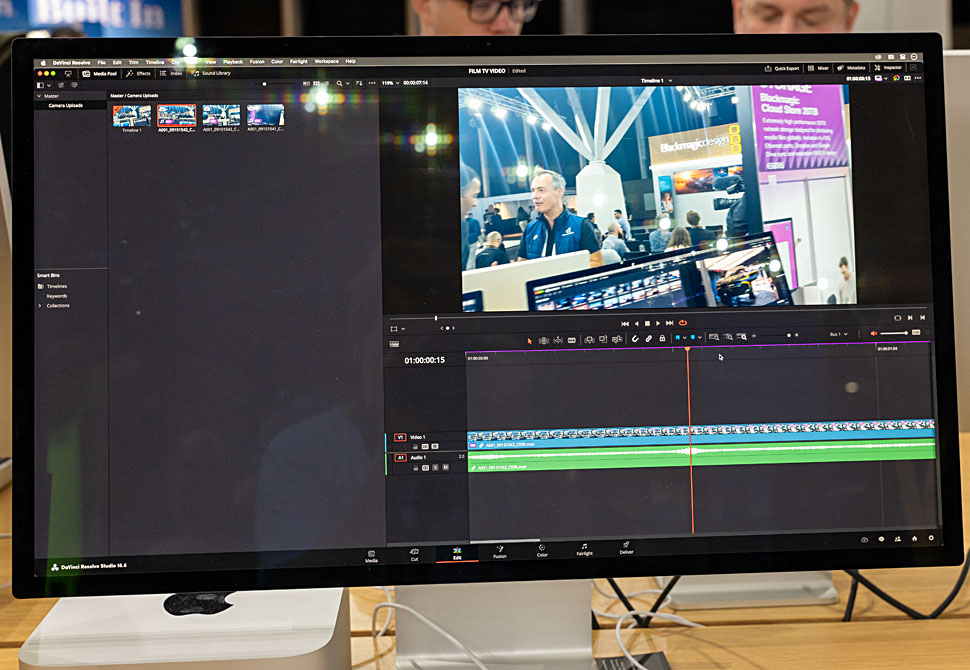Open the Playback menu

(x=233, y=62)
